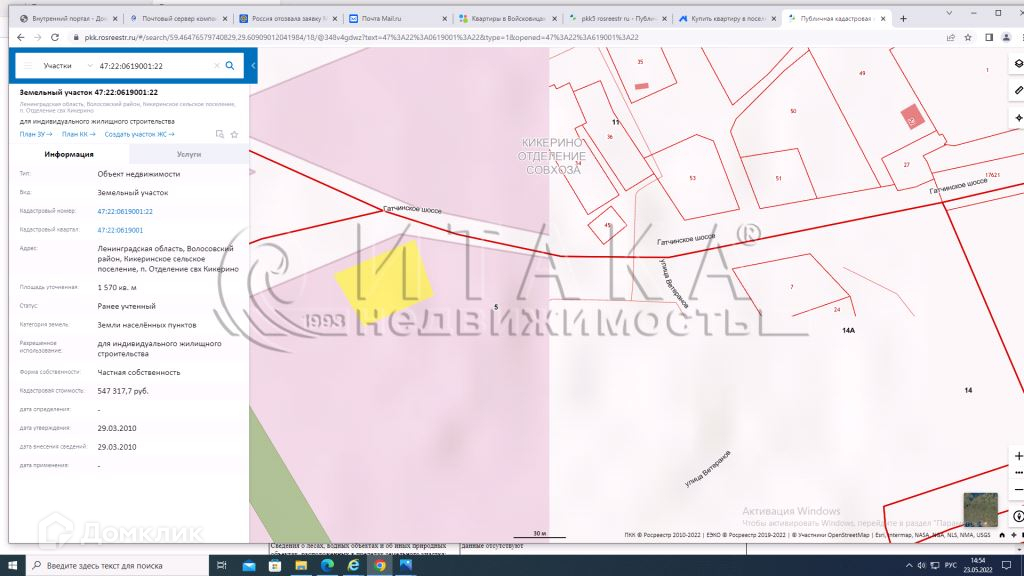Viewport: 1024px width, 576px height.
Task: Open Microsoft Edge from the taskbar
Action: pos(327,565)
